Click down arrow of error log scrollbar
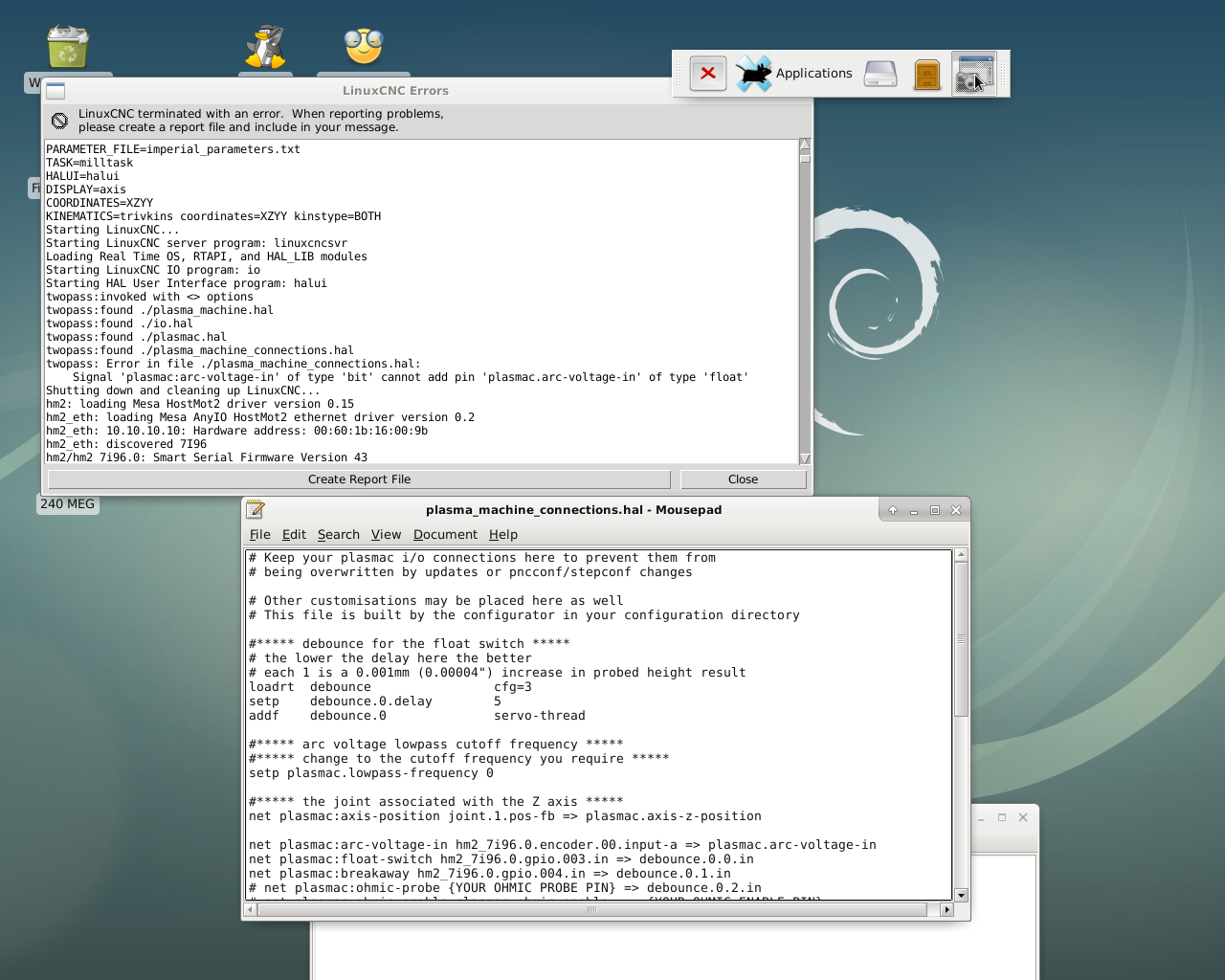The width and height of the screenshot is (1225, 980). coord(805,458)
